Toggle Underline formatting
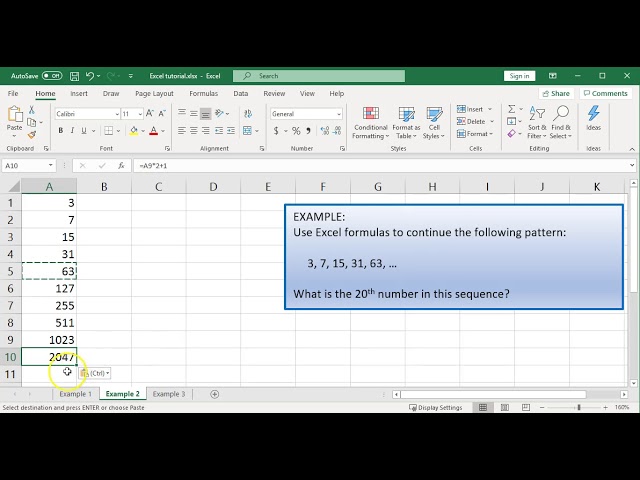640x480 pixels. (84, 131)
